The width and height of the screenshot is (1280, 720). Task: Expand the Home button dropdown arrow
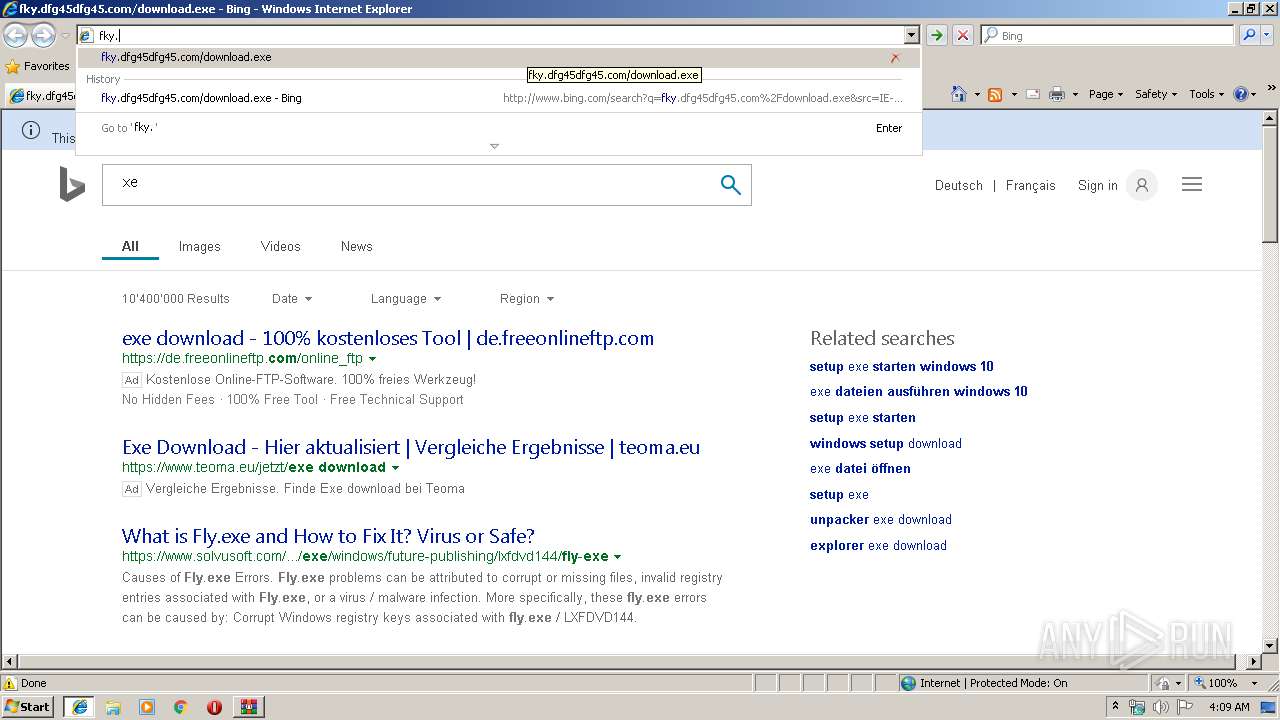click(x=977, y=94)
